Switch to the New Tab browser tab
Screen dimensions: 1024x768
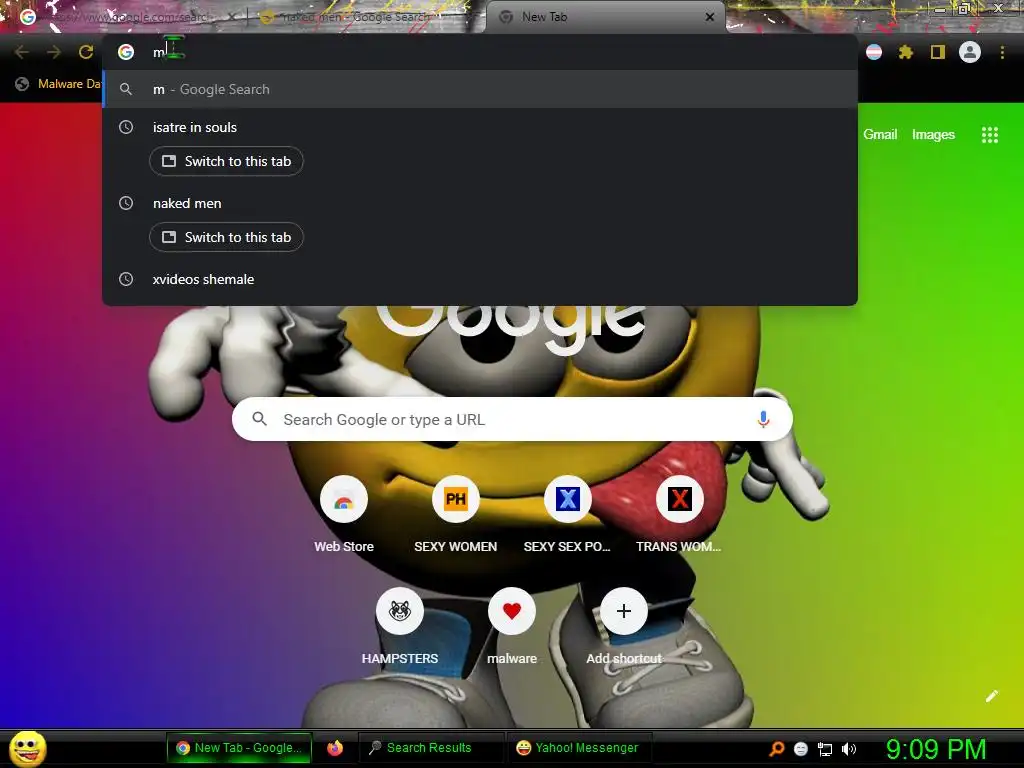click(x=607, y=17)
